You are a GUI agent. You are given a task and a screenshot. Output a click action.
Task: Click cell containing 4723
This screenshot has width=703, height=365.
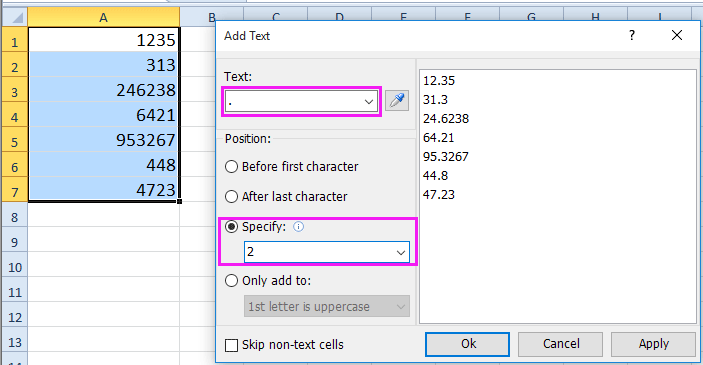coord(104,190)
